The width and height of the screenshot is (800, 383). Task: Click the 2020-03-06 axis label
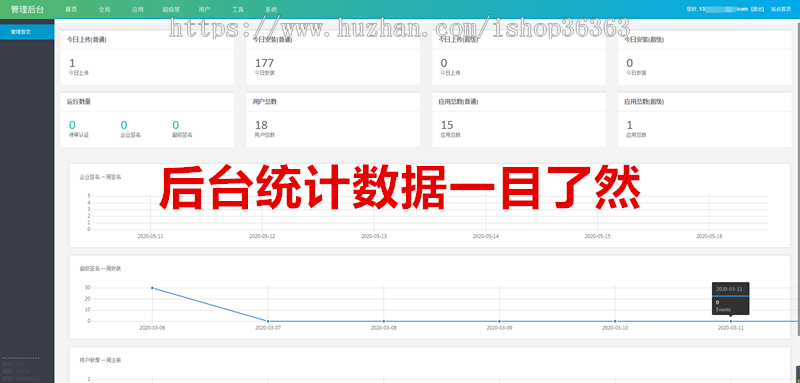pos(152,328)
